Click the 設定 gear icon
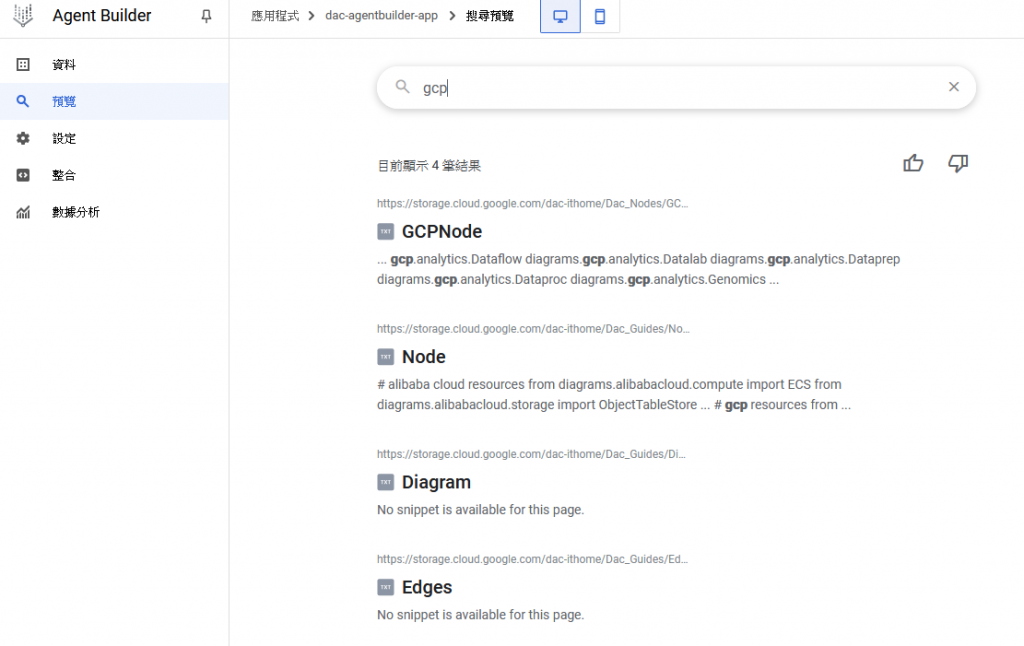Screen dimensions: 1024x646 [x=23, y=138]
